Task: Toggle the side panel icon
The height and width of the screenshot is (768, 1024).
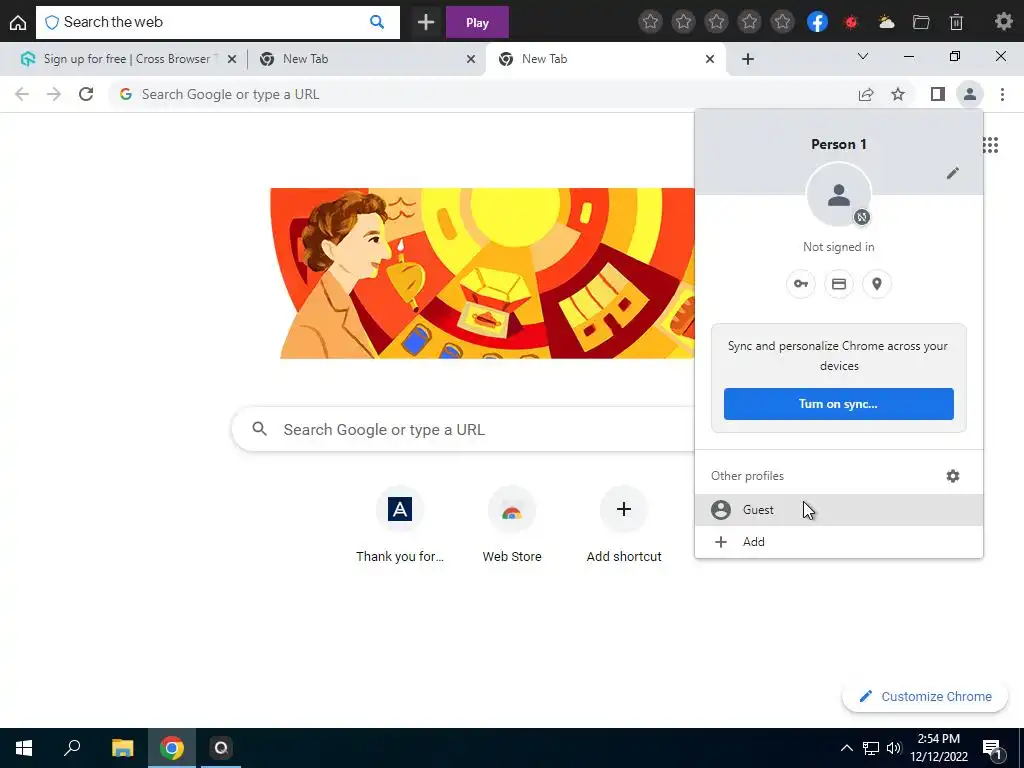Action: click(938, 94)
